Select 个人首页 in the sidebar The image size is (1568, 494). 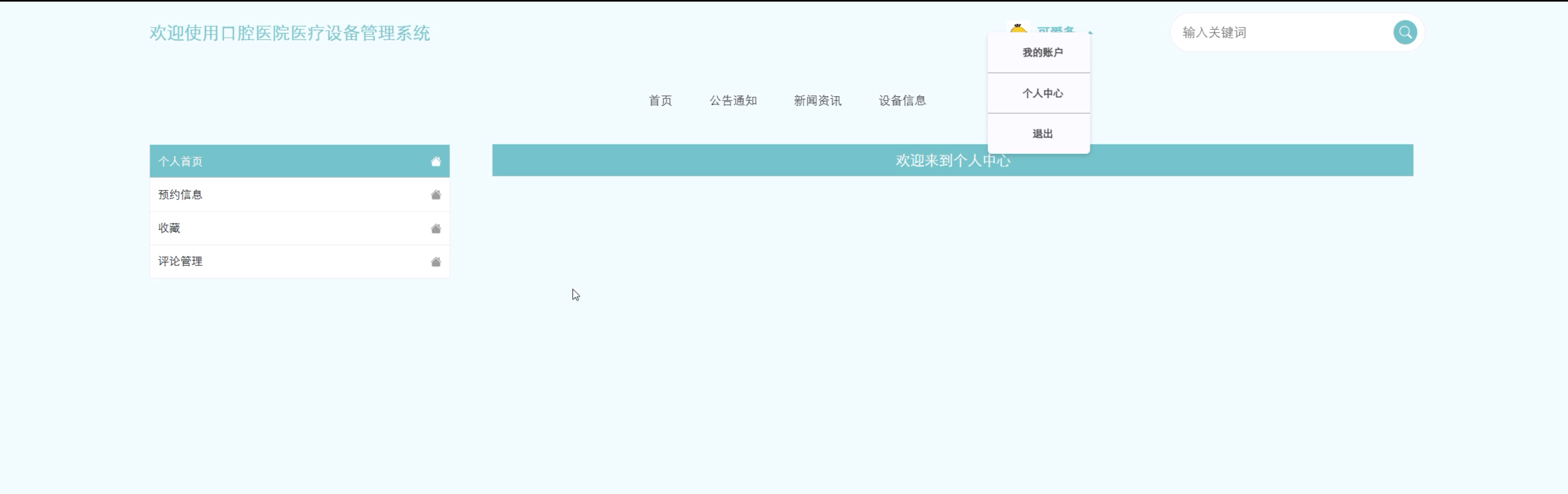pyautogui.click(x=300, y=162)
